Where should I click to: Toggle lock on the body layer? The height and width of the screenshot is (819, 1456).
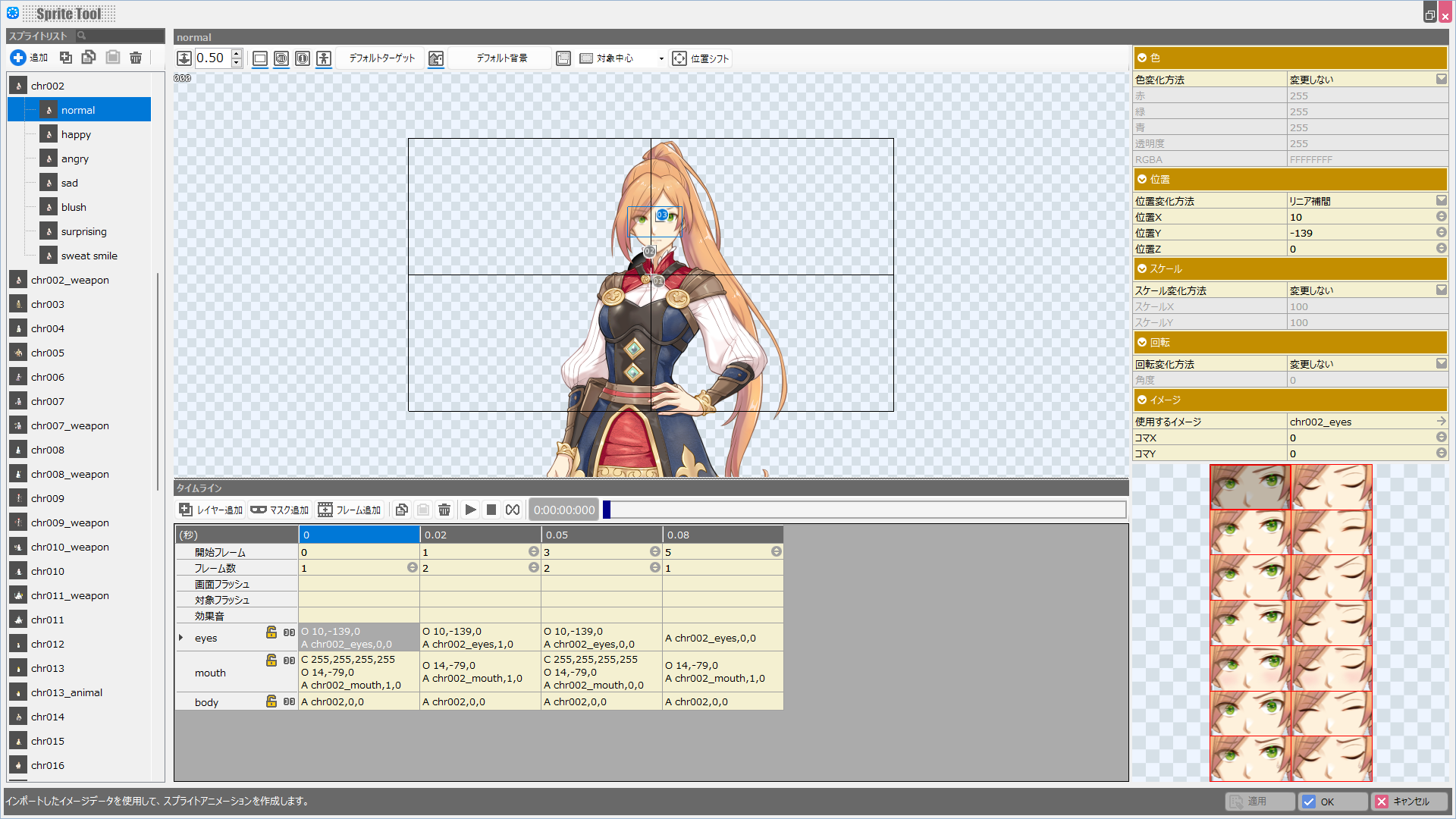271,701
